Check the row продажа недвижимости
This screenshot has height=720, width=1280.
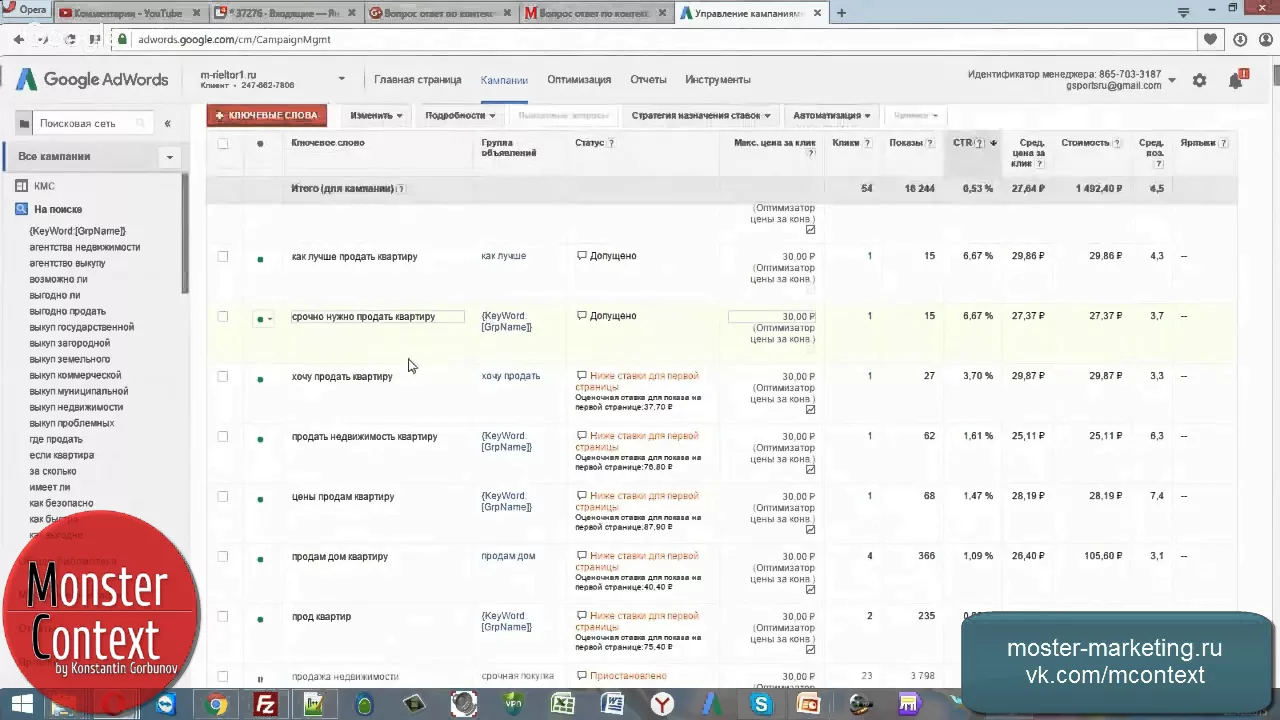(x=223, y=676)
